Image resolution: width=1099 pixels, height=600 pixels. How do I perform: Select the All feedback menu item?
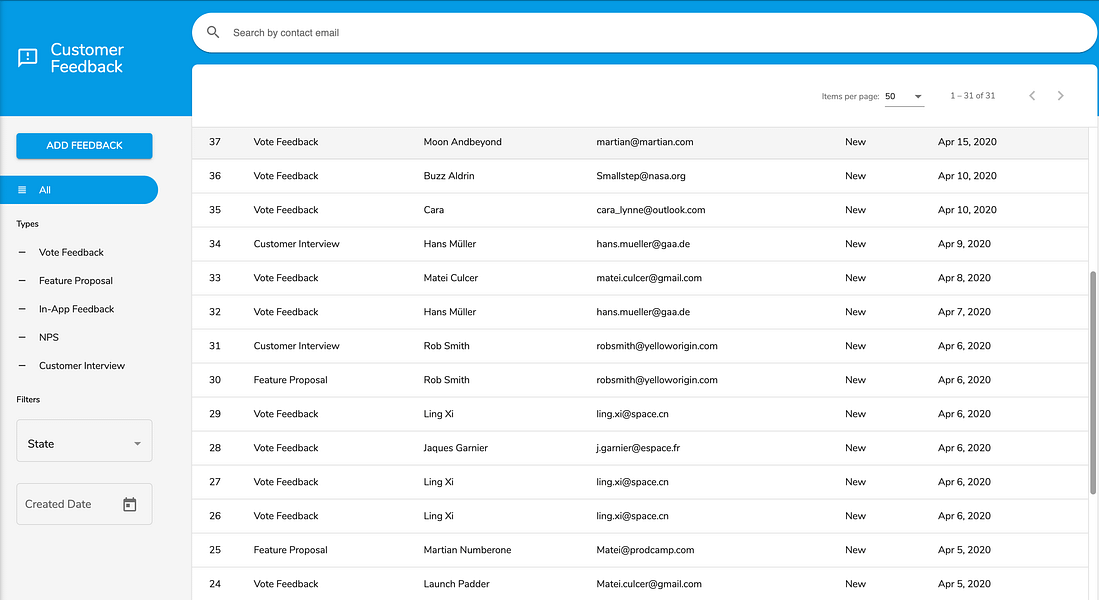[x=78, y=190]
